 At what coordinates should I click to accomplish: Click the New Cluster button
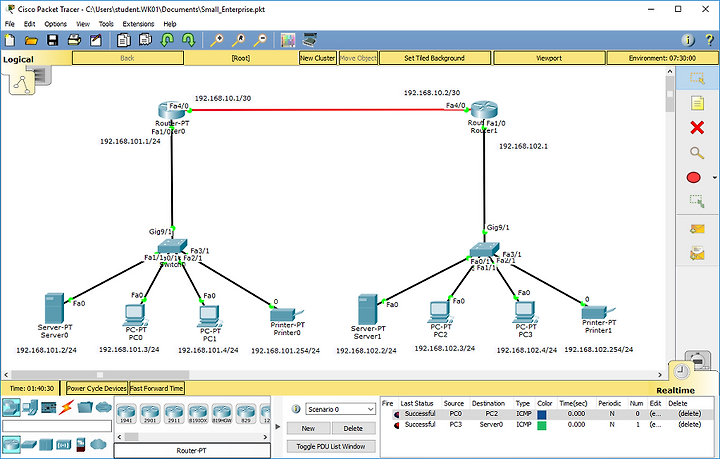pyautogui.click(x=318, y=58)
